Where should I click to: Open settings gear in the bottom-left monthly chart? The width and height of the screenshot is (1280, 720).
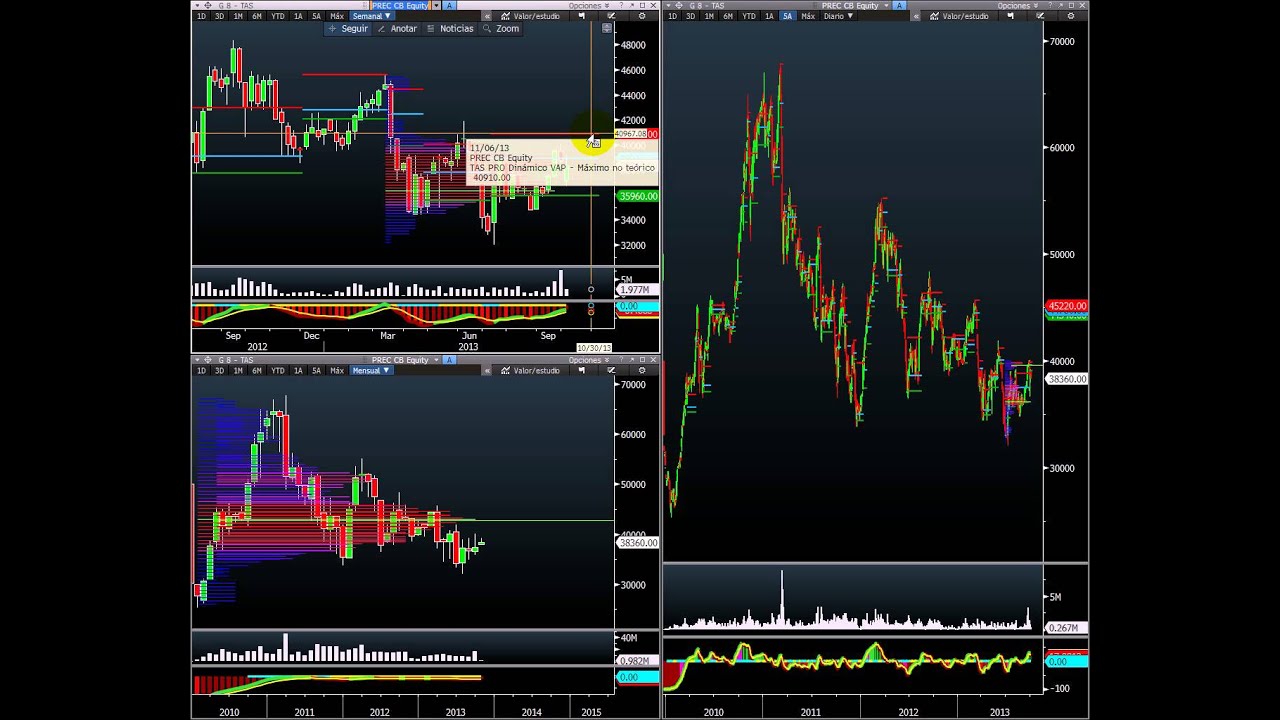pos(642,370)
